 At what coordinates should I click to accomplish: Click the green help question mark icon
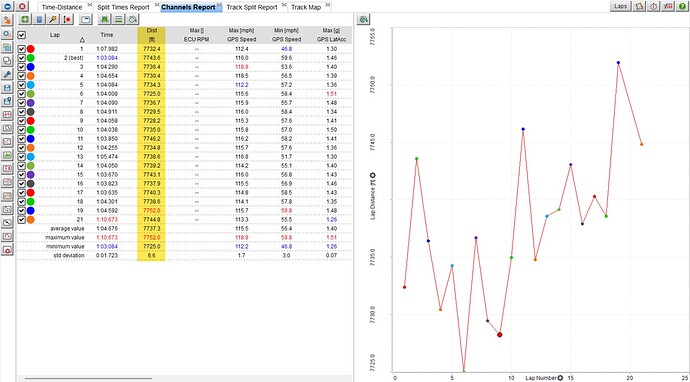coord(682,7)
